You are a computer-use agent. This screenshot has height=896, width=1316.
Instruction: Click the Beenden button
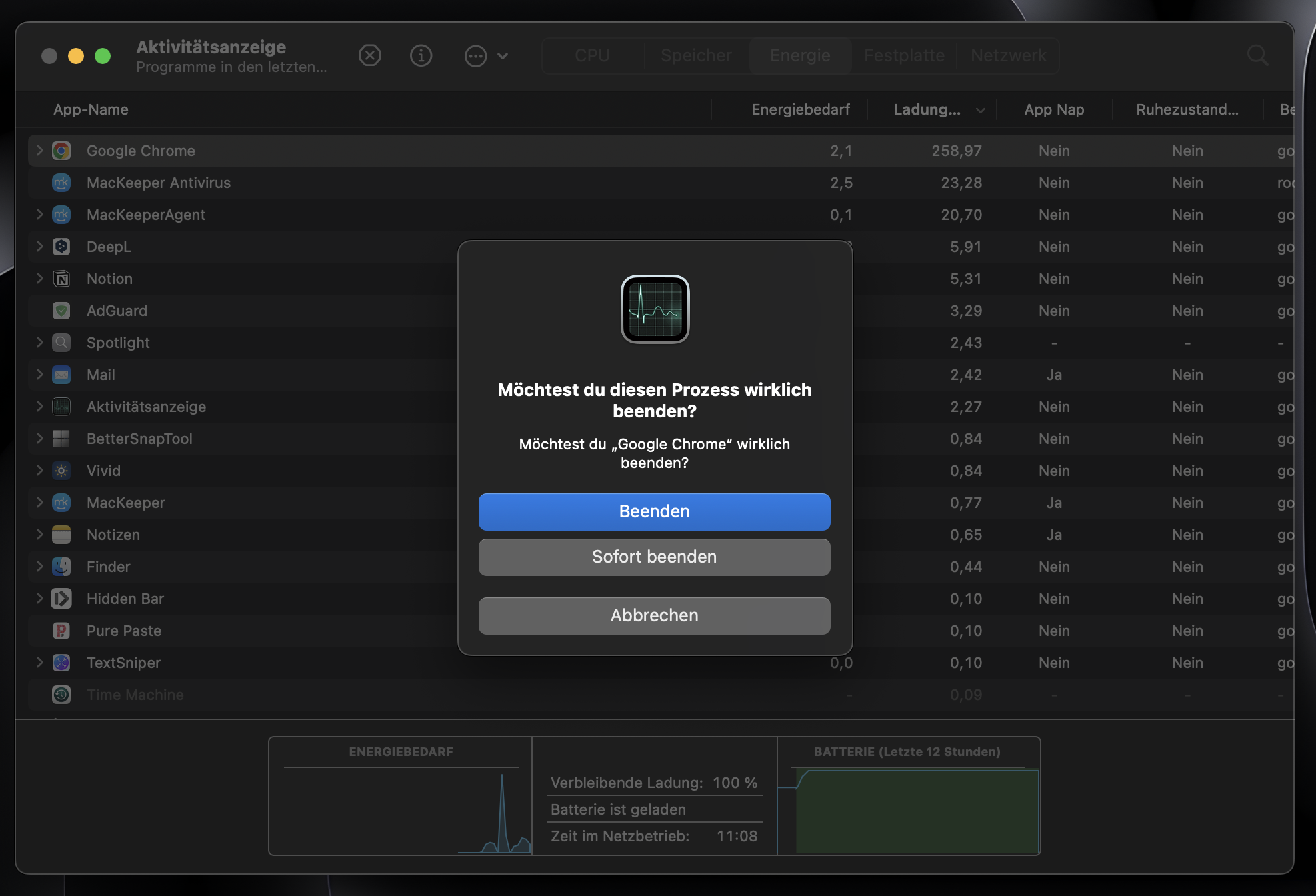[x=654, y=511]
